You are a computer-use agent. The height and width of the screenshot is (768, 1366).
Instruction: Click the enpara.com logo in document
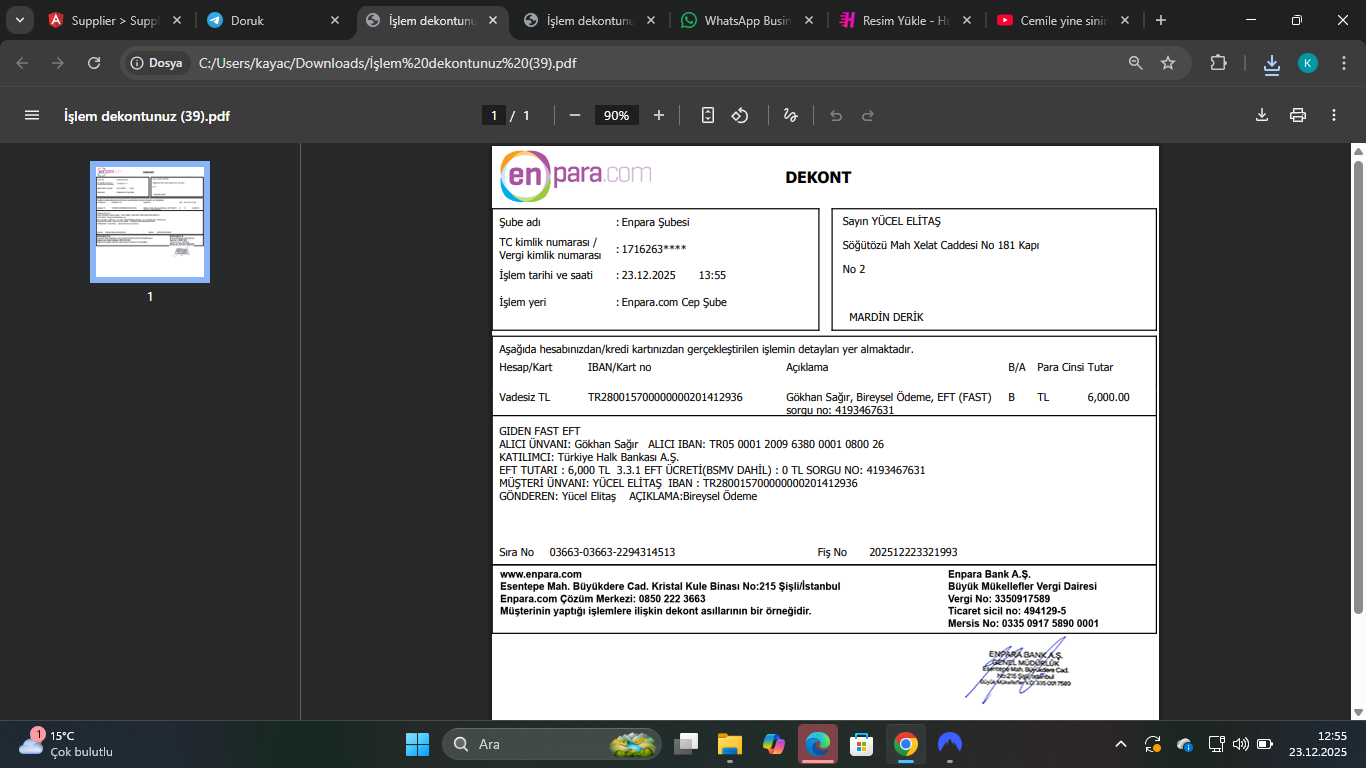tap(576, 176)
